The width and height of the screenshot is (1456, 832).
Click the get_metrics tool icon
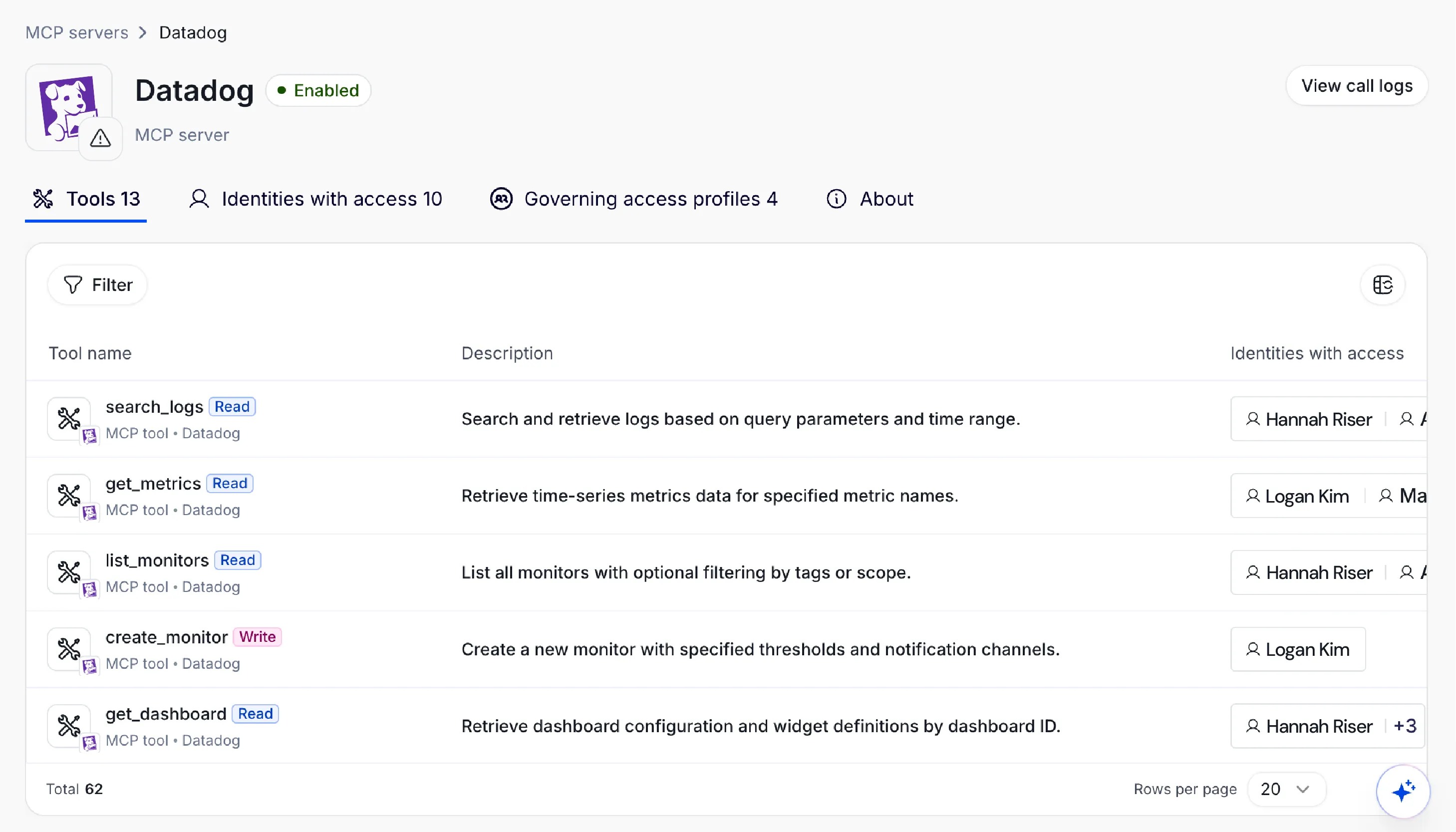(69, 496)
